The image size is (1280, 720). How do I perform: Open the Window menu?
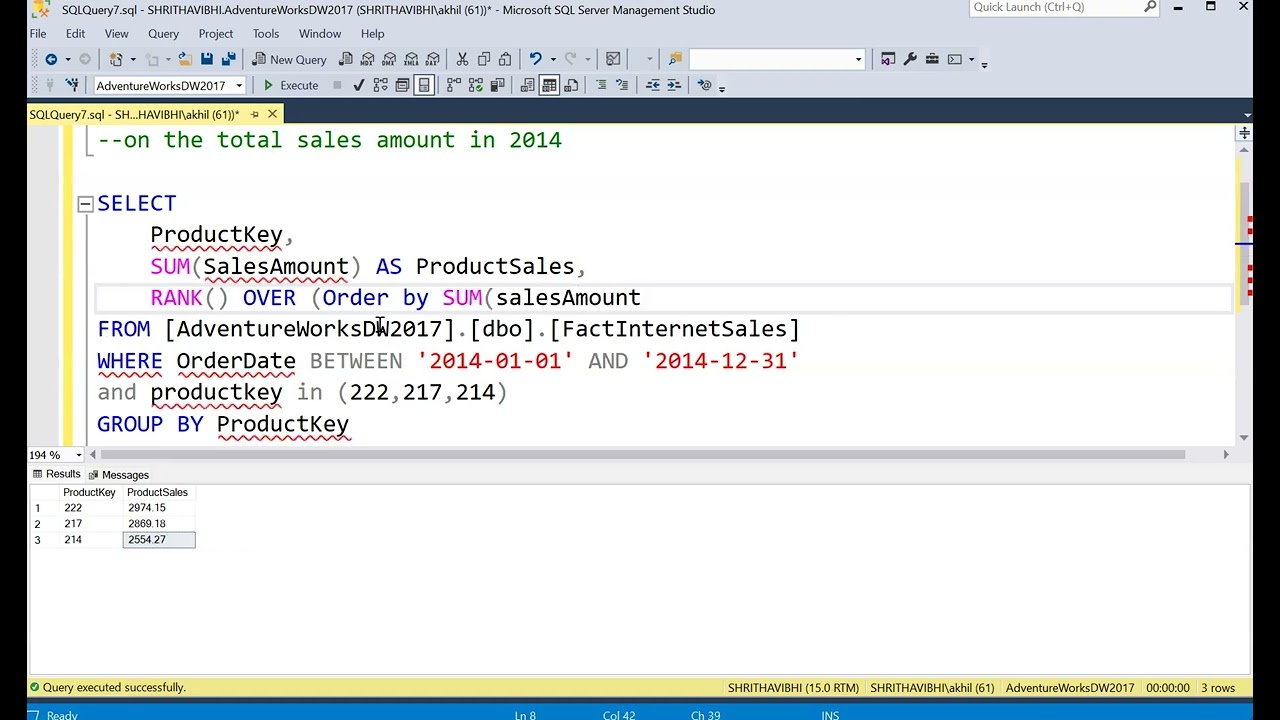coord(320,33)
